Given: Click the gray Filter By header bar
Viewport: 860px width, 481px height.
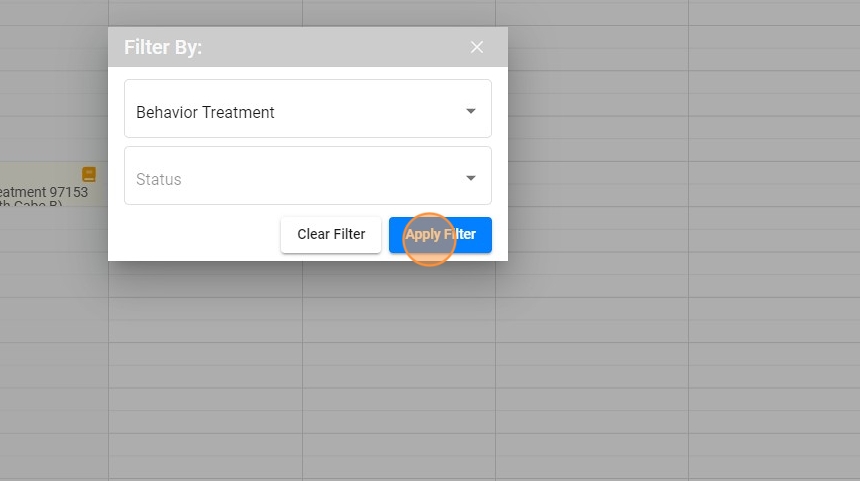Looking at the screenshot, I should click(x=330, y=47).
